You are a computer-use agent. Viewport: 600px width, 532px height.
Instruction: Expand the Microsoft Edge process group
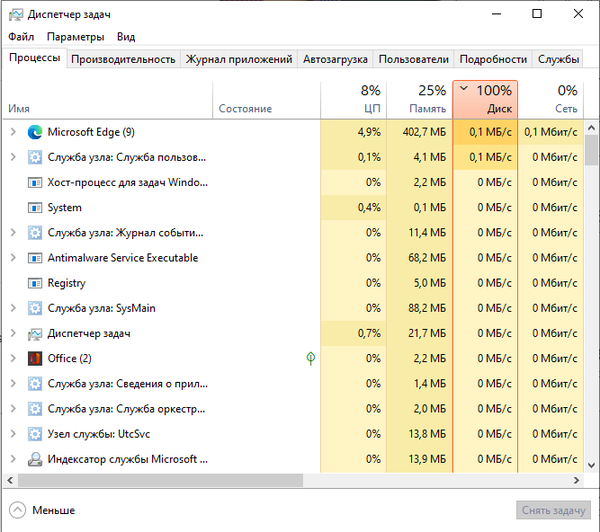tap(12, 132)
